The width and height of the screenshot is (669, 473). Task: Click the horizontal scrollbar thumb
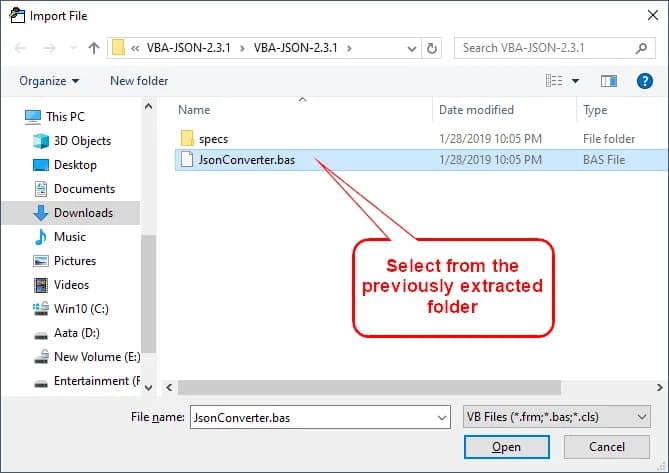coord(369,387)
